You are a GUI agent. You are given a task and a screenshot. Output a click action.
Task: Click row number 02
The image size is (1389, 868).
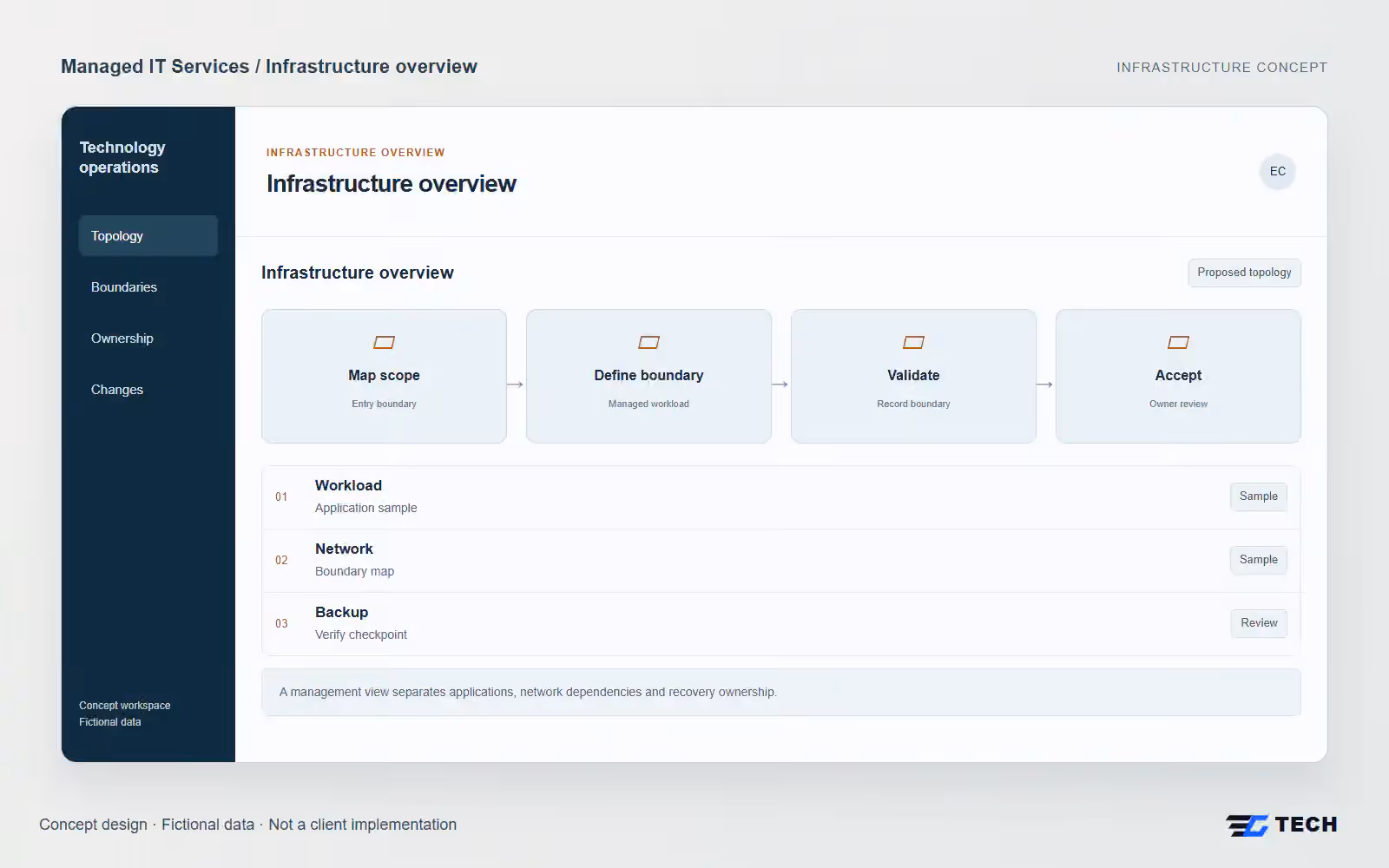(281, 560)
